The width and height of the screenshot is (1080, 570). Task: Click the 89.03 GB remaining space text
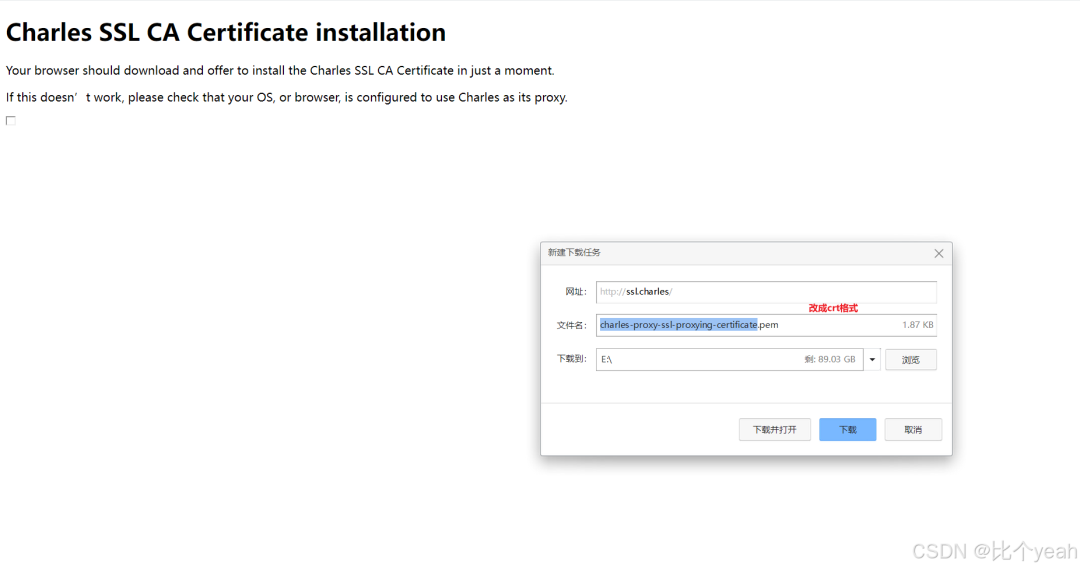(x=830, y=359)
